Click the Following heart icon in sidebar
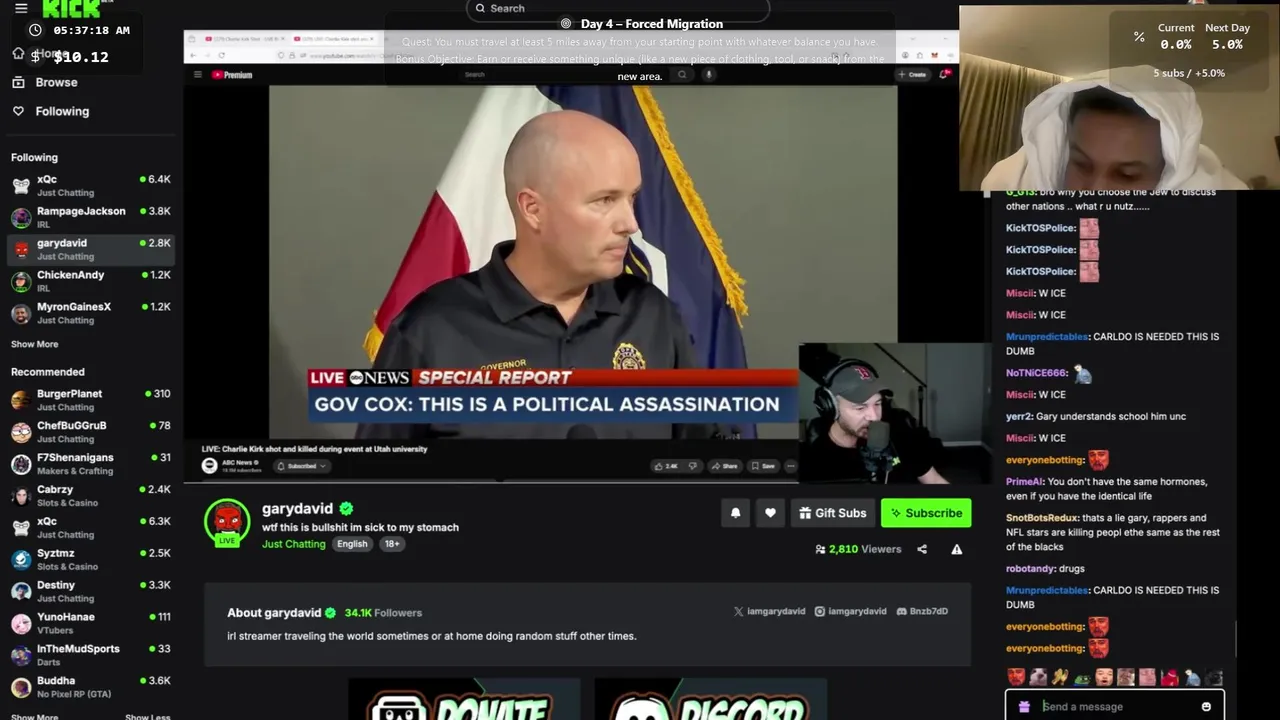Screen dimensions: 1280x720 [18, 111]
